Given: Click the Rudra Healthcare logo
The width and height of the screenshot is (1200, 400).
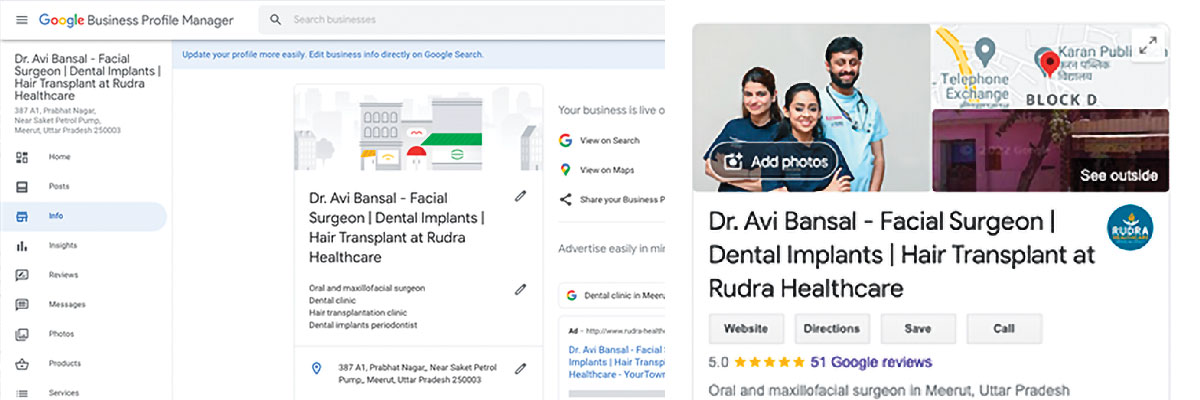Looking at the screenshot, I should tap(1129, 227).
